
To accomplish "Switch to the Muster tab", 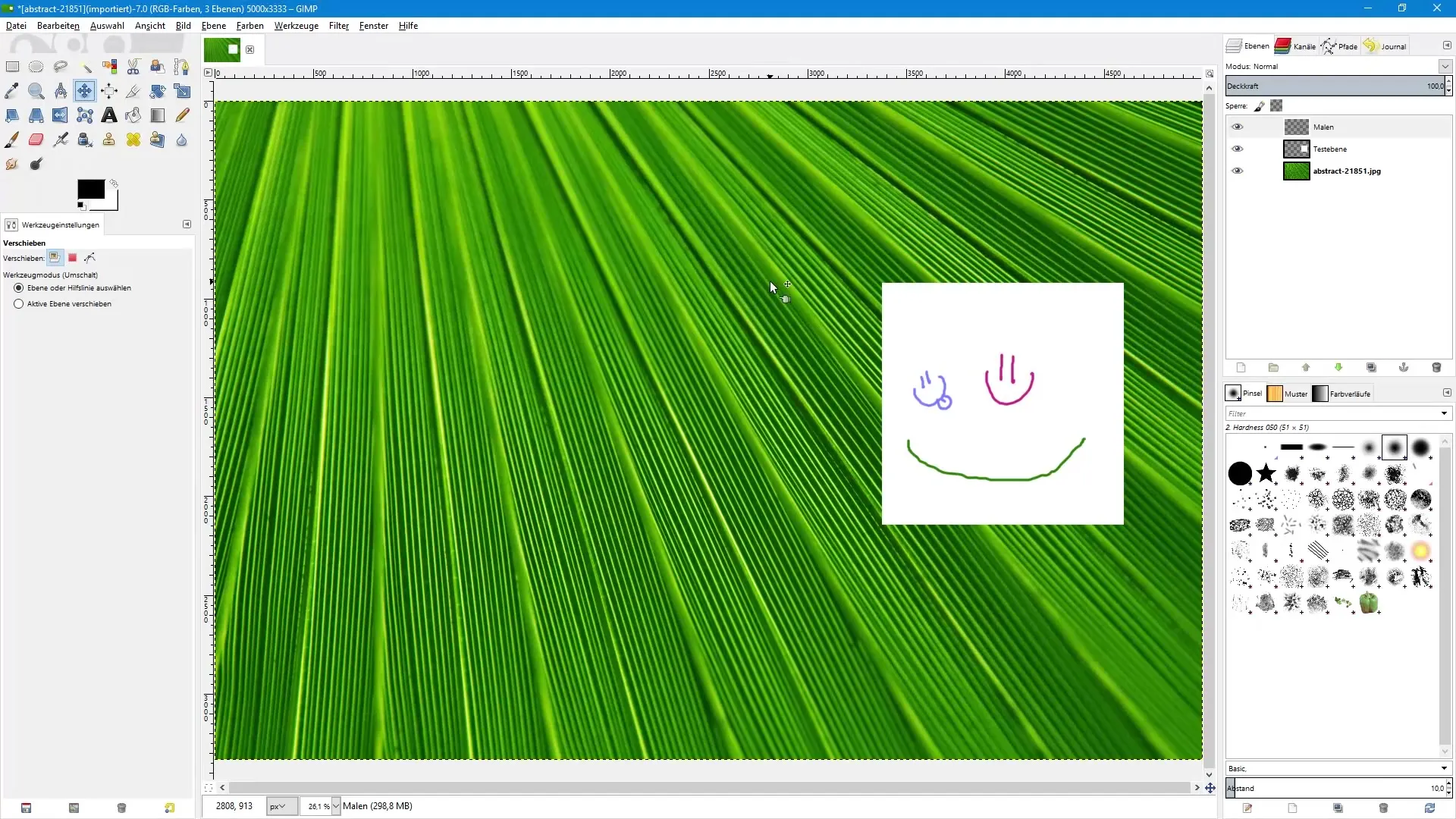I will (1288, 394).
